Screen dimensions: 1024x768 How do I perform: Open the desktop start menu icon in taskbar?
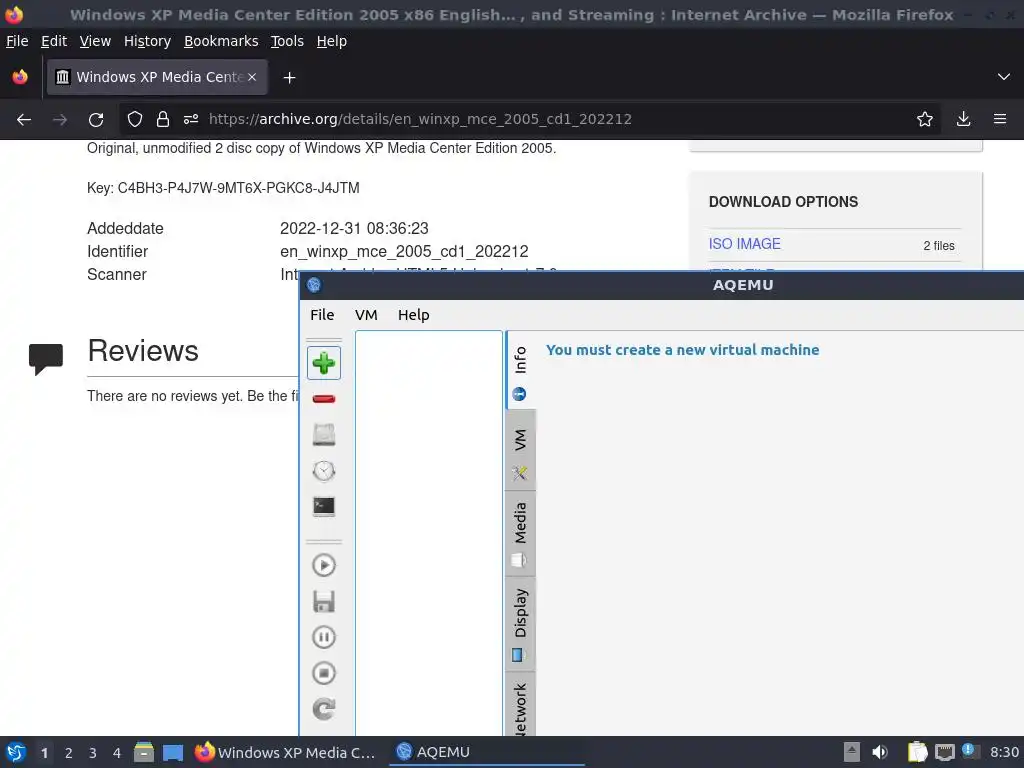coord(16,753)
